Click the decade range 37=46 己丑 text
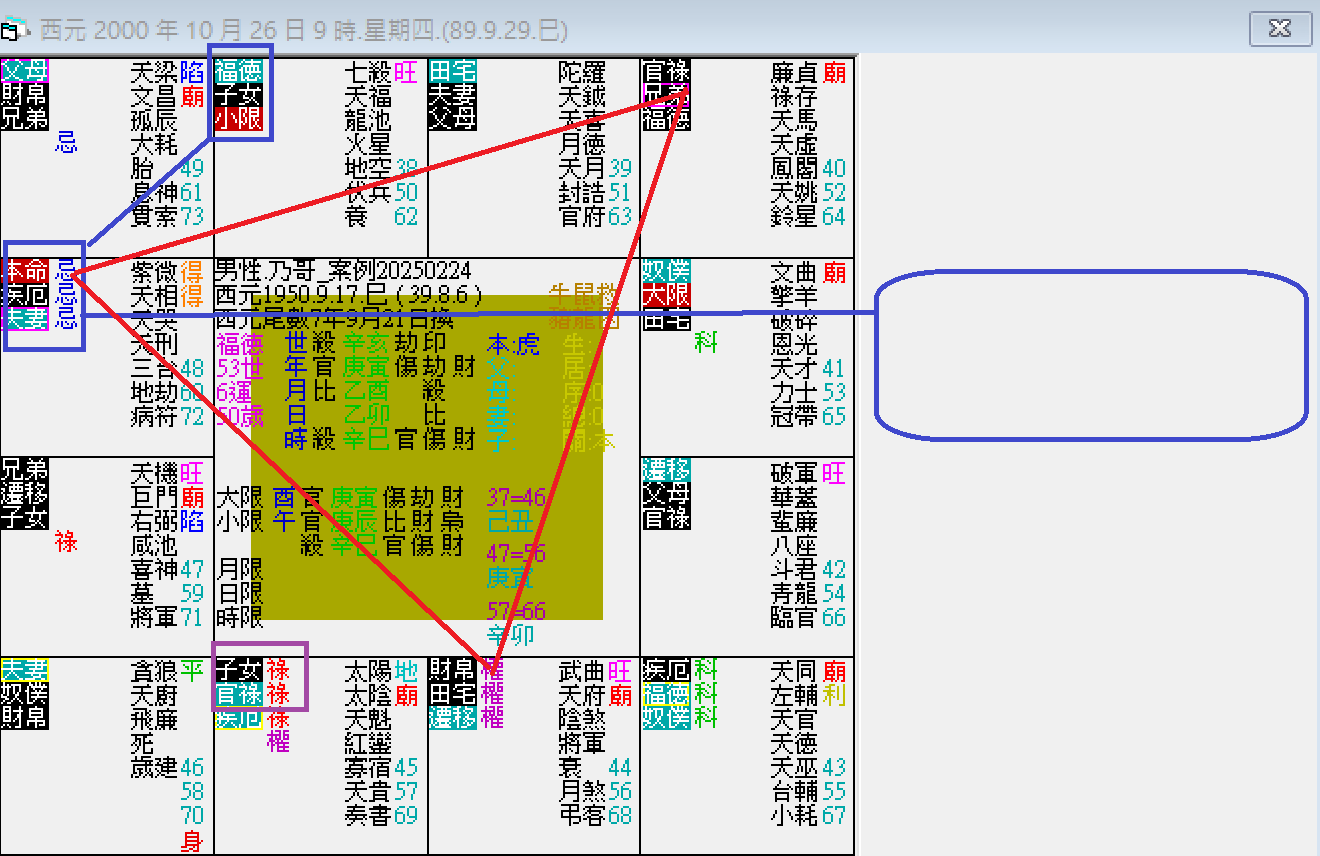 click(x=512, y=507)
